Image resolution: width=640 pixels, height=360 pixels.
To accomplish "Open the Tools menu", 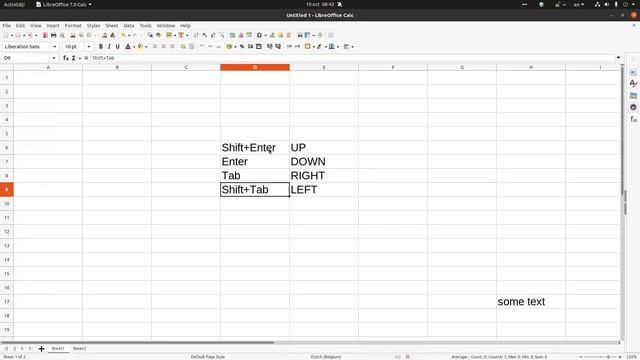I will [x=145, y=25].
